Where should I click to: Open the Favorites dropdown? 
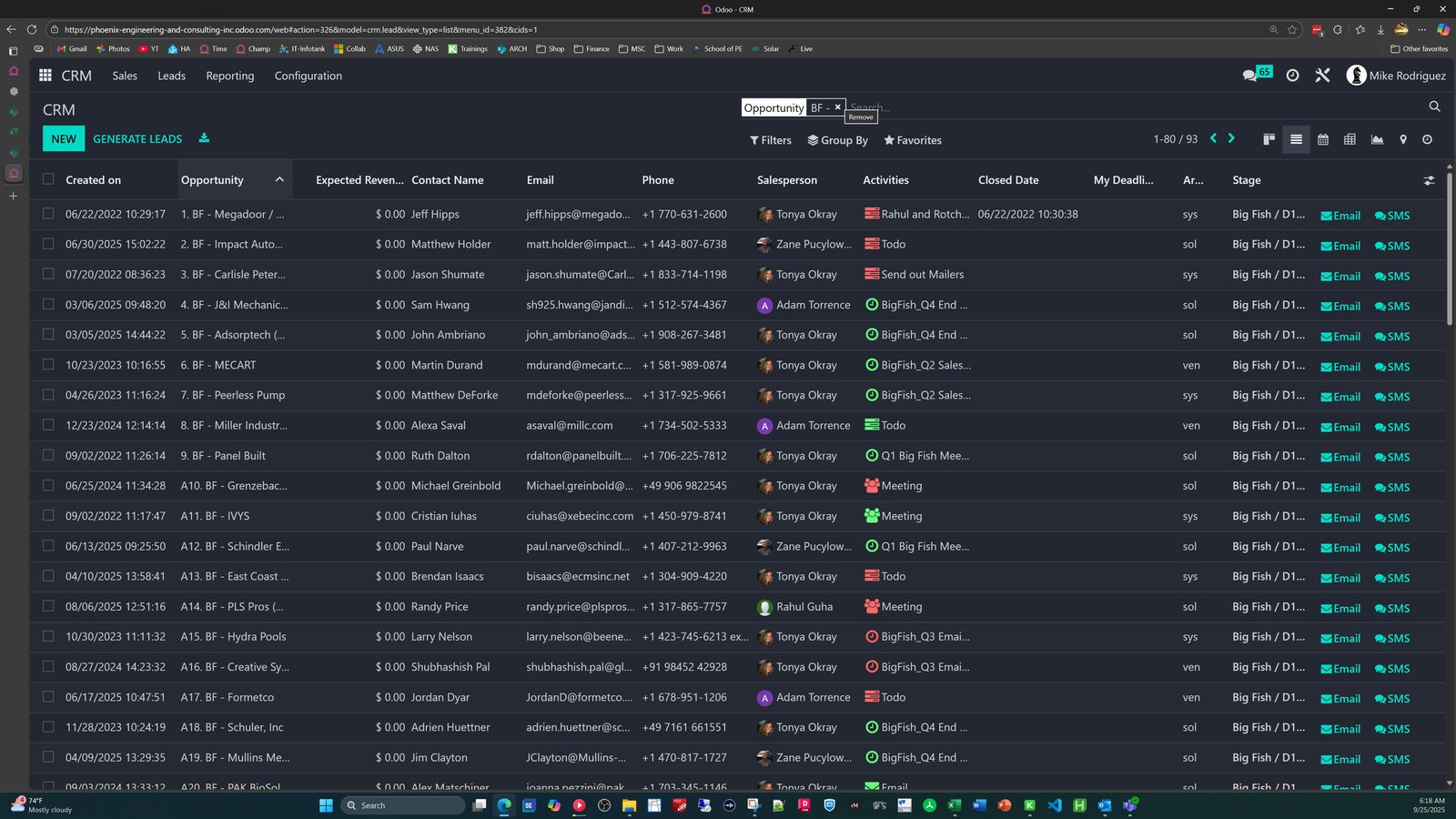(x=912, y=140)
